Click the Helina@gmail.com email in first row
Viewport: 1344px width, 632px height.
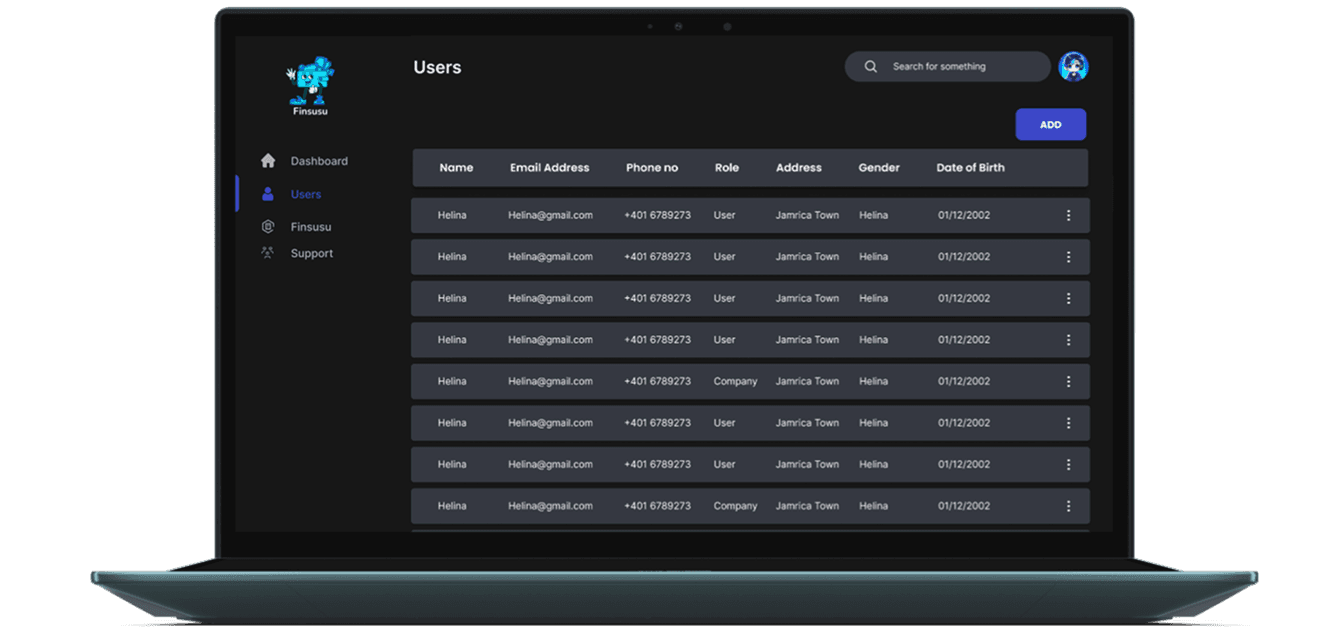(550, 215)
